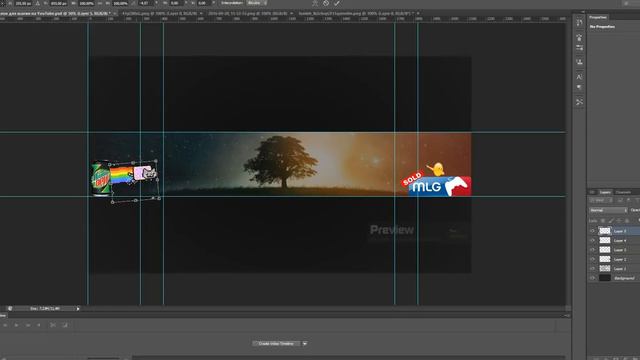Select the Background layer row

pyautogui.click(x=613, y=278)
